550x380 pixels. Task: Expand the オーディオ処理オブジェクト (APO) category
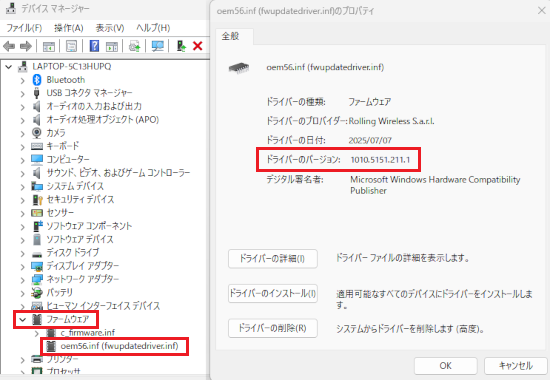point(22,120)
